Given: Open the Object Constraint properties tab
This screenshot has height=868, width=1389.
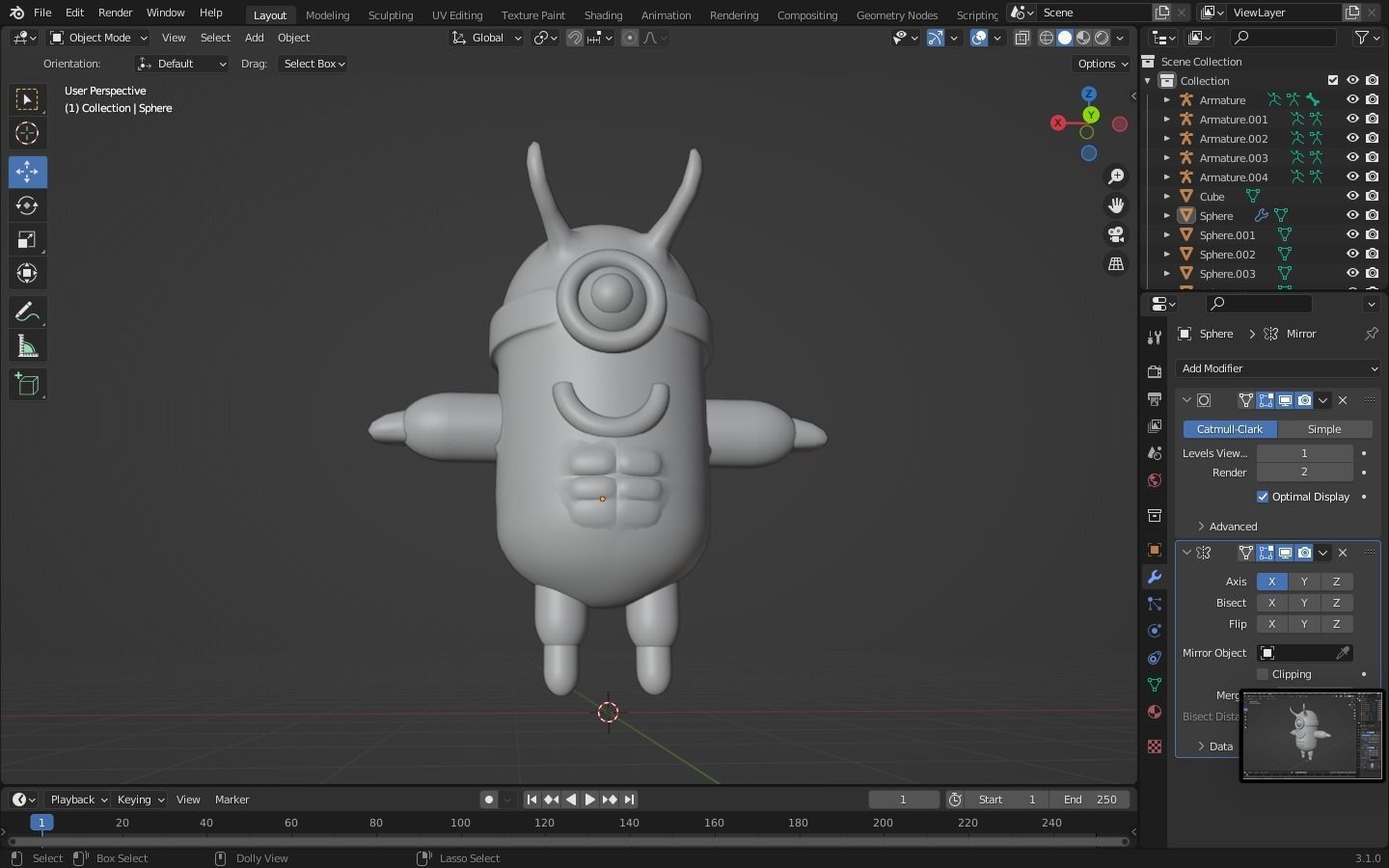Looking at the screenshot, I should click(x=1154, y=658).
